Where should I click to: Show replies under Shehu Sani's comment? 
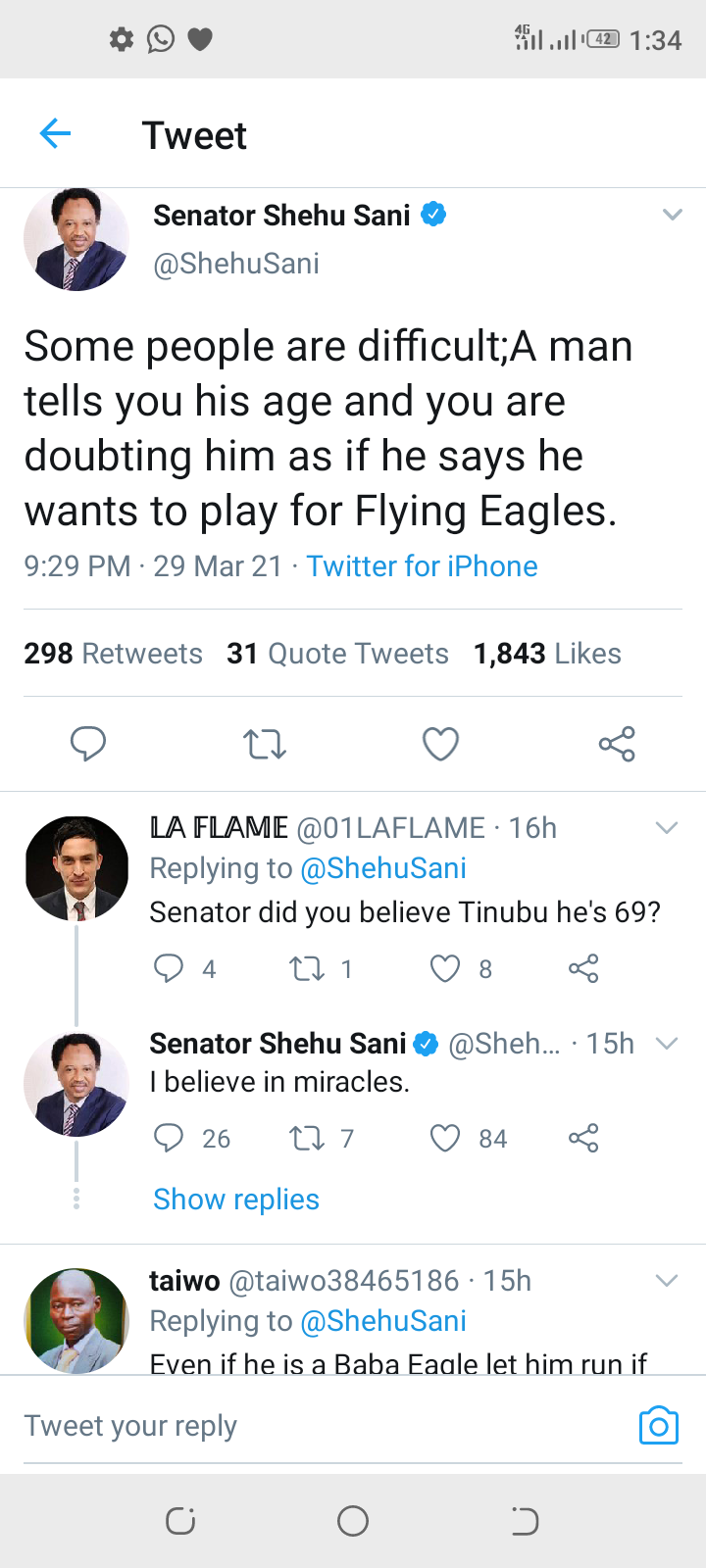(x=236, y=1200)
